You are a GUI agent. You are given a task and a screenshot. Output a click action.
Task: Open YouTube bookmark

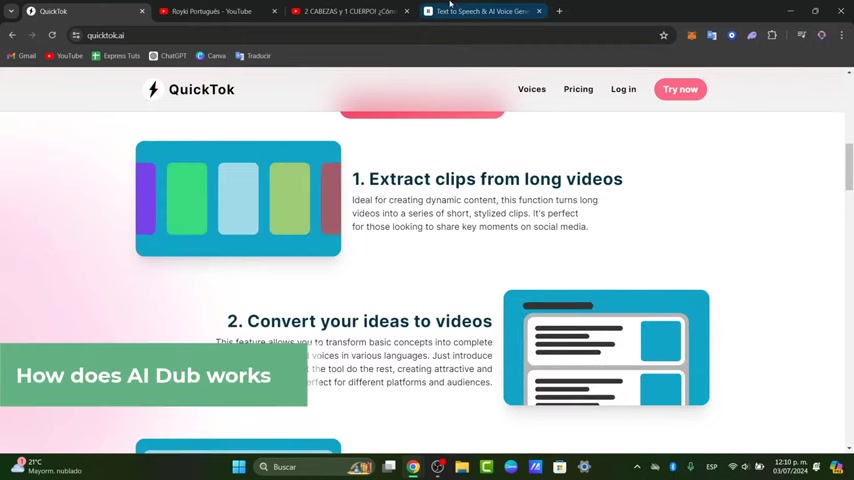64,56
